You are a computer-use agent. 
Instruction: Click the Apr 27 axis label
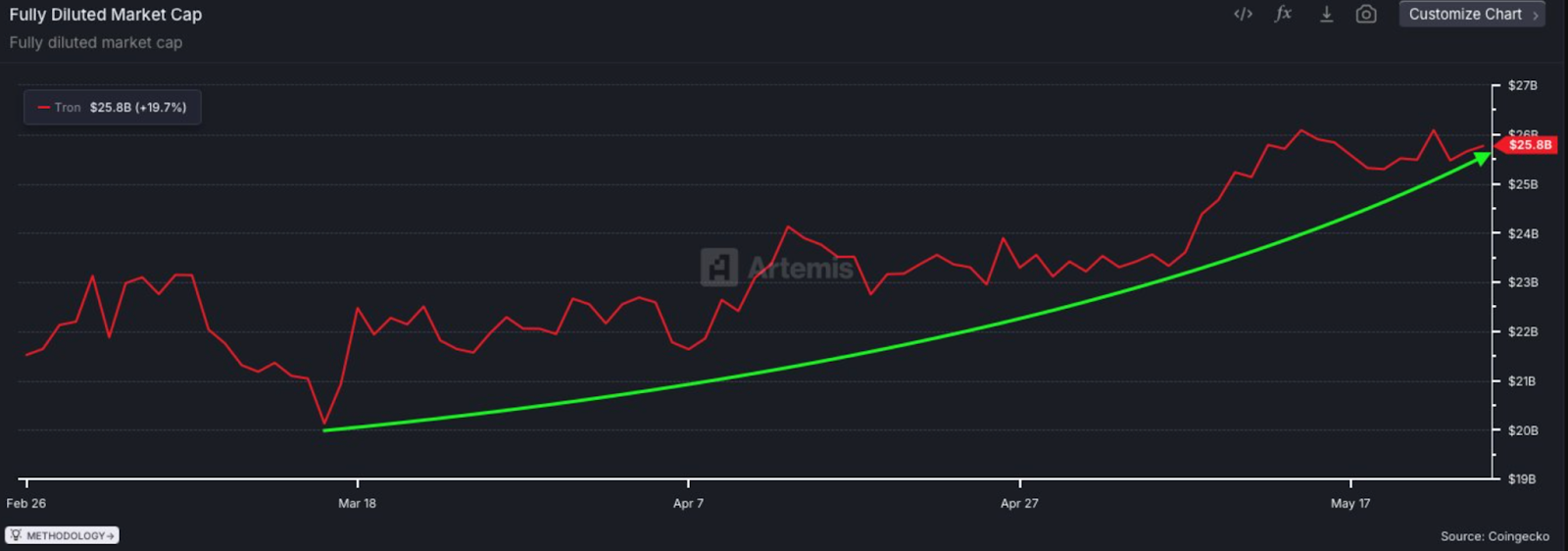(1019, 503)
